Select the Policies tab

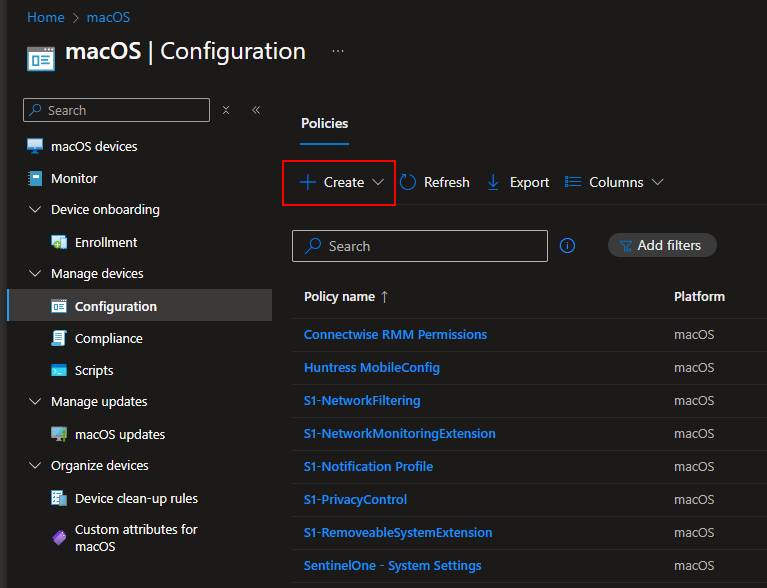pos(325,124)
